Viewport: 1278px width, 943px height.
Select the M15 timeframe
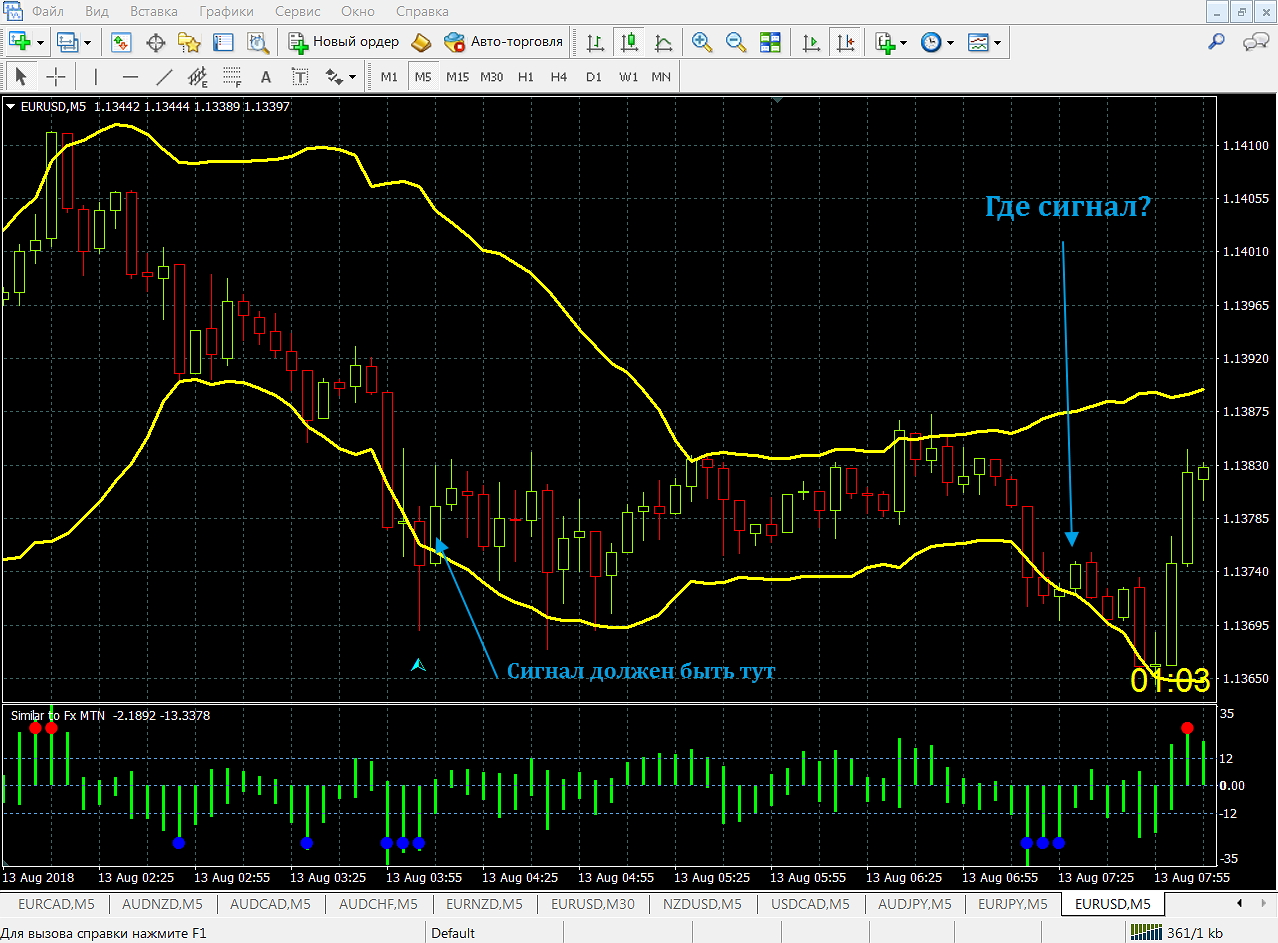click(x=457, y=76)
